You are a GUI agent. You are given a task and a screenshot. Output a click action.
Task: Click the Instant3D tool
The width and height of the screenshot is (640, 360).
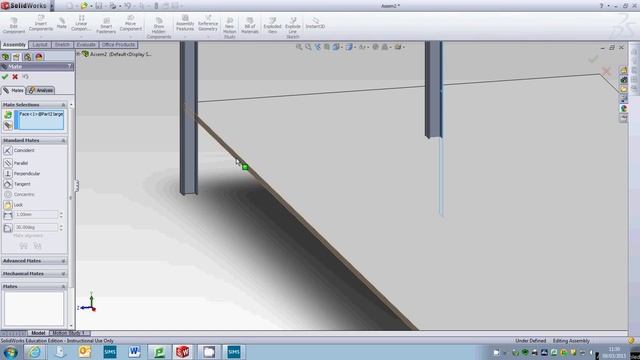[315, 23]
